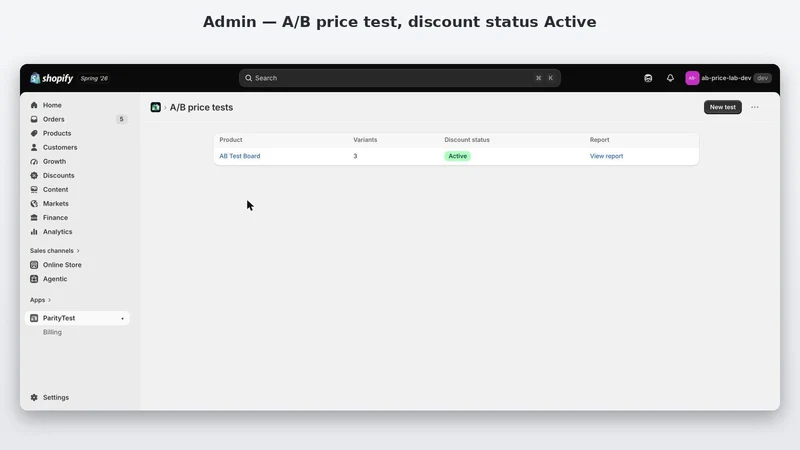Open Discounts section

coord(59,176)
